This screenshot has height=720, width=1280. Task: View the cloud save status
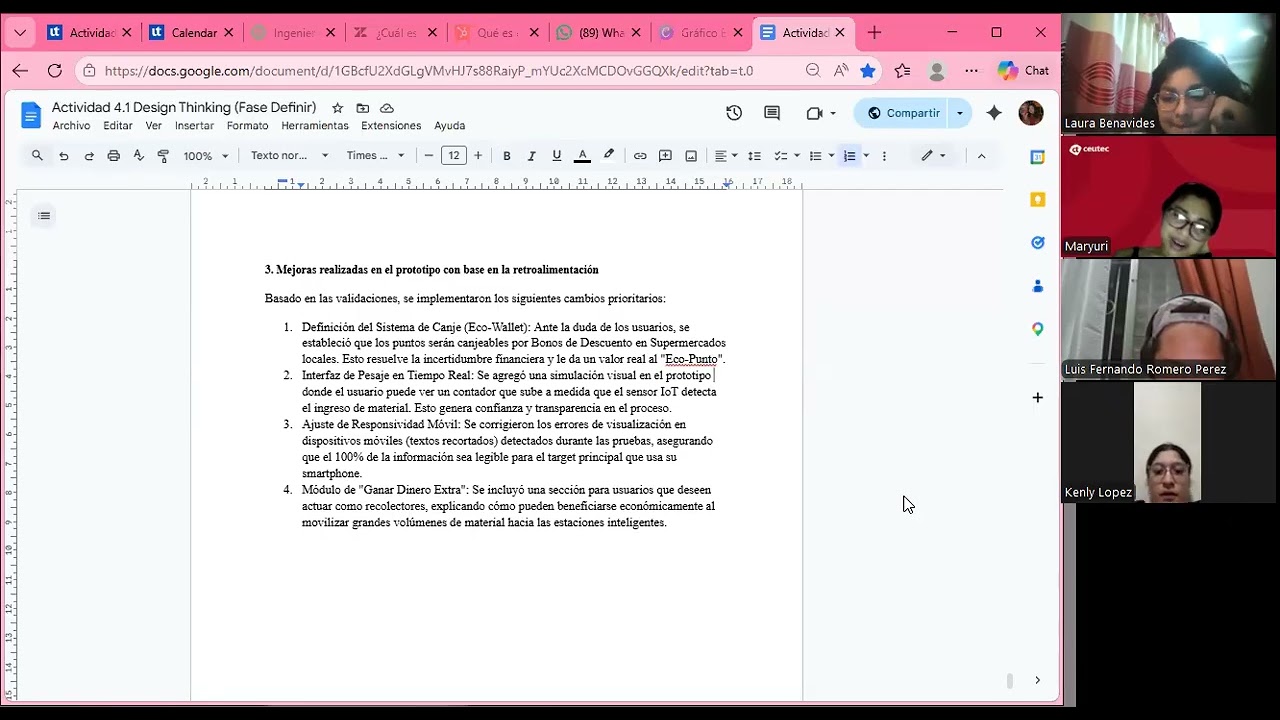click(x=387, y=108)
